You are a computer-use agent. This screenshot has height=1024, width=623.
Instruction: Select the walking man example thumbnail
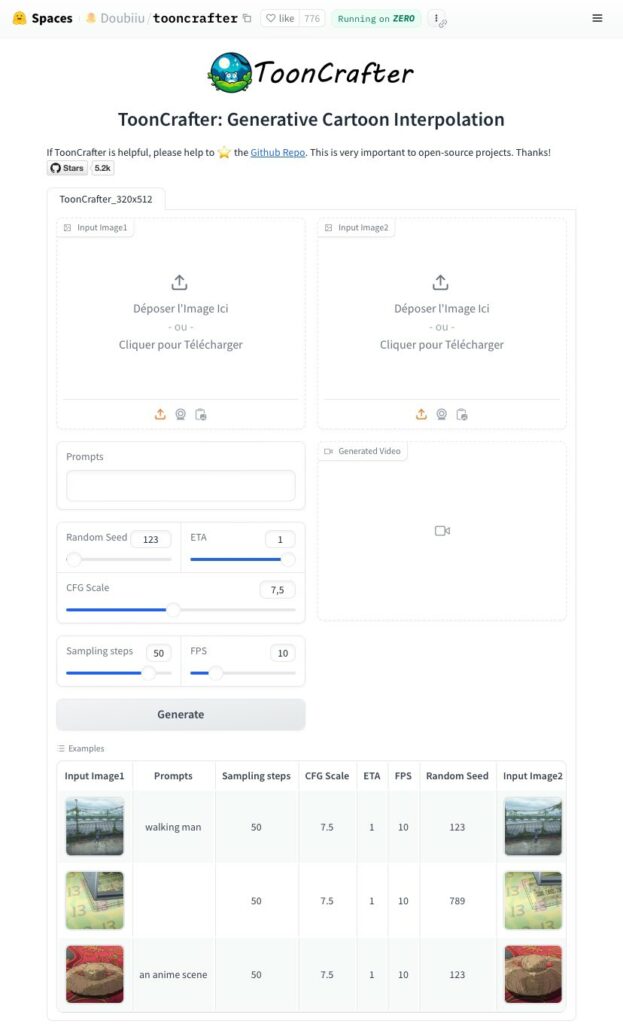[95, 827]
